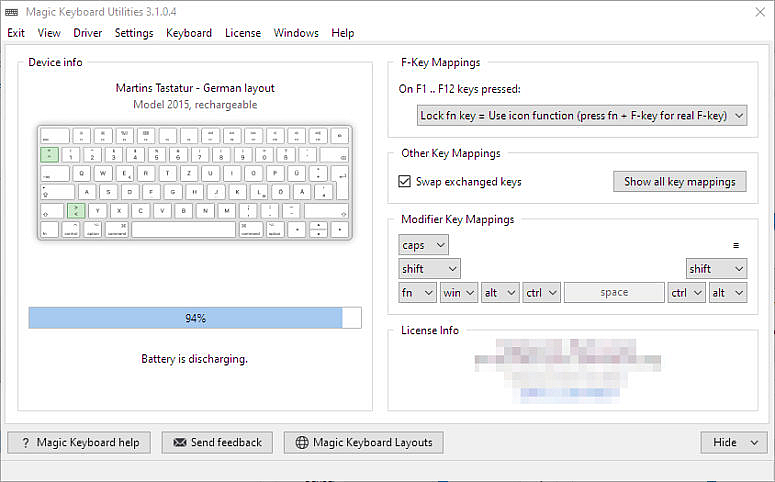Expand the fn key mapping dropdown
The height and width of the screenshot is (482, 775).
tap(417, 293)
